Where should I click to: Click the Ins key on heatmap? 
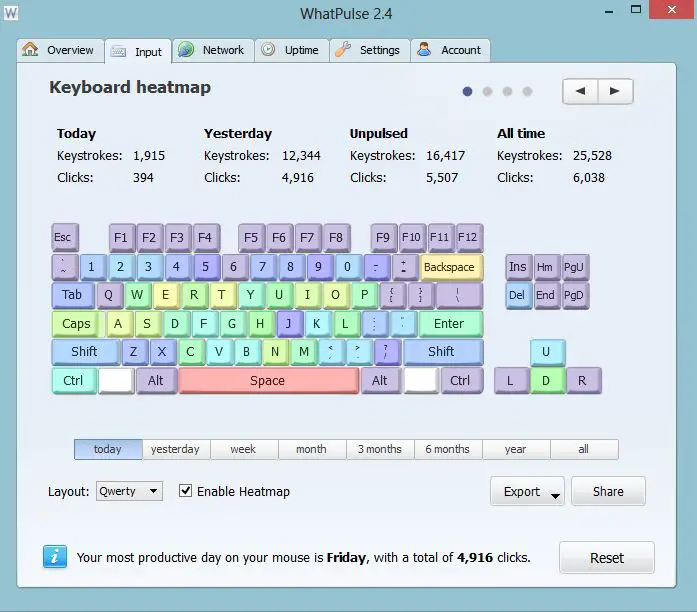(518, 267)
